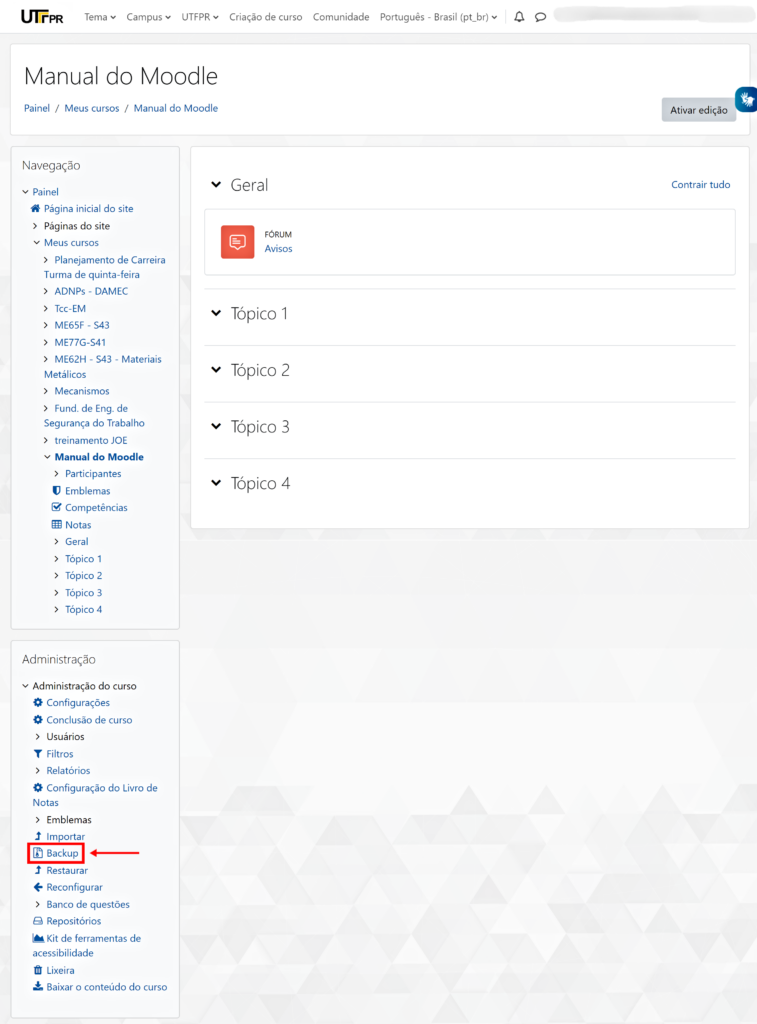Open the ME77G-S41 course link
Viewport: 757px width, 1024px height.
click(x=80, y=342)
